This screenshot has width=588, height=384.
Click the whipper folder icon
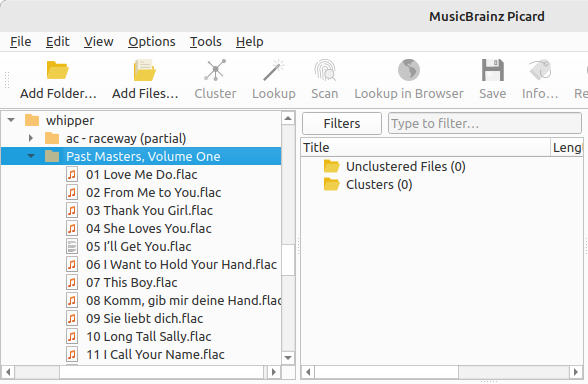pyautogui.click(x=32, y=120)
